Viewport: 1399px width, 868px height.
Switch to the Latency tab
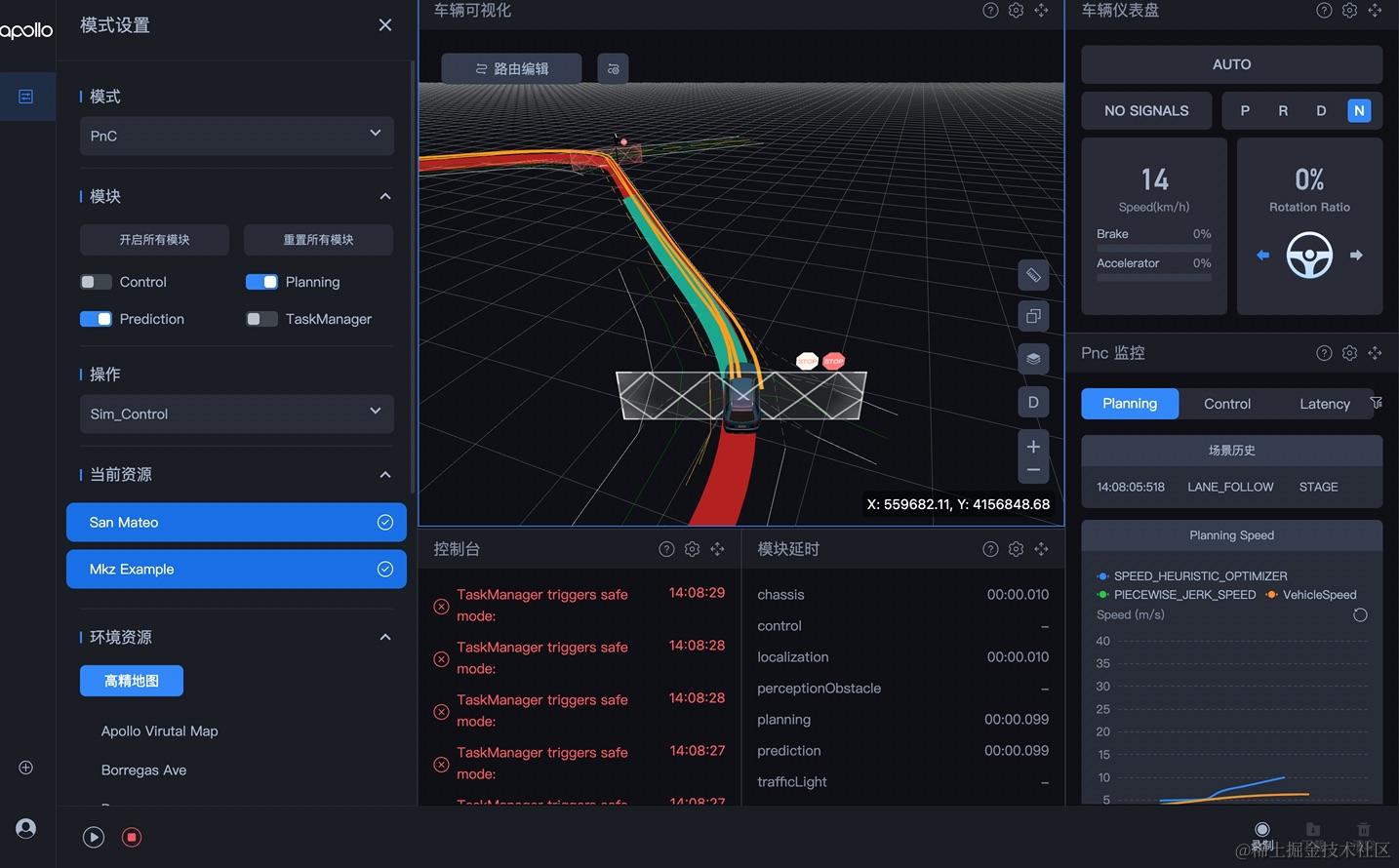pos(1325,404)
